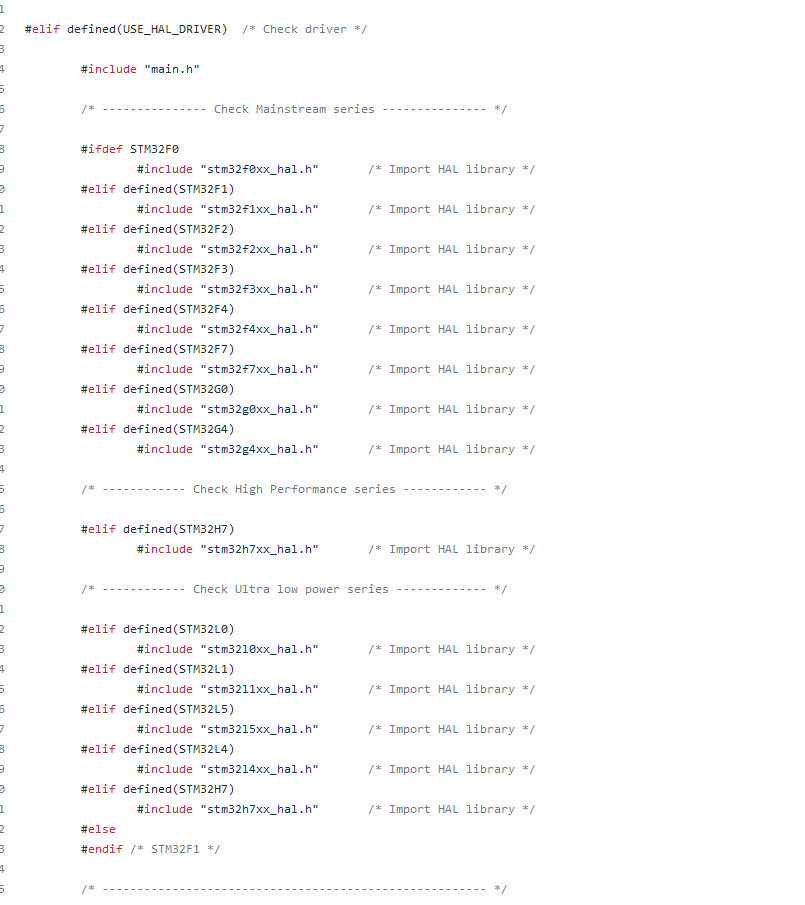The width and height of the screenshot is (805, 905).
Task: Select the "Check Mainstream series" comment line
Action: [x=294, y=109]
